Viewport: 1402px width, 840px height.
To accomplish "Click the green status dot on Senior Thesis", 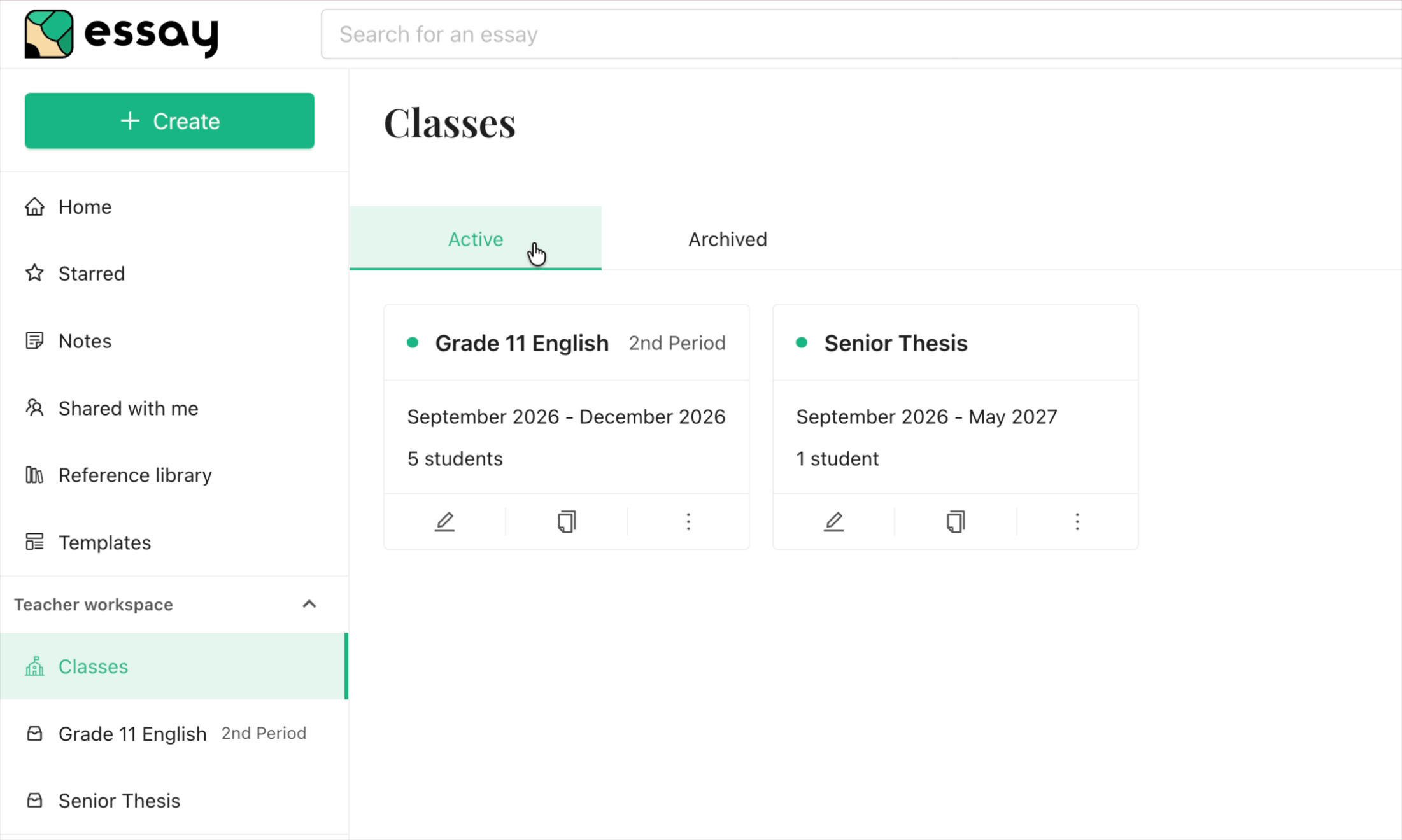I will [802, 342].
